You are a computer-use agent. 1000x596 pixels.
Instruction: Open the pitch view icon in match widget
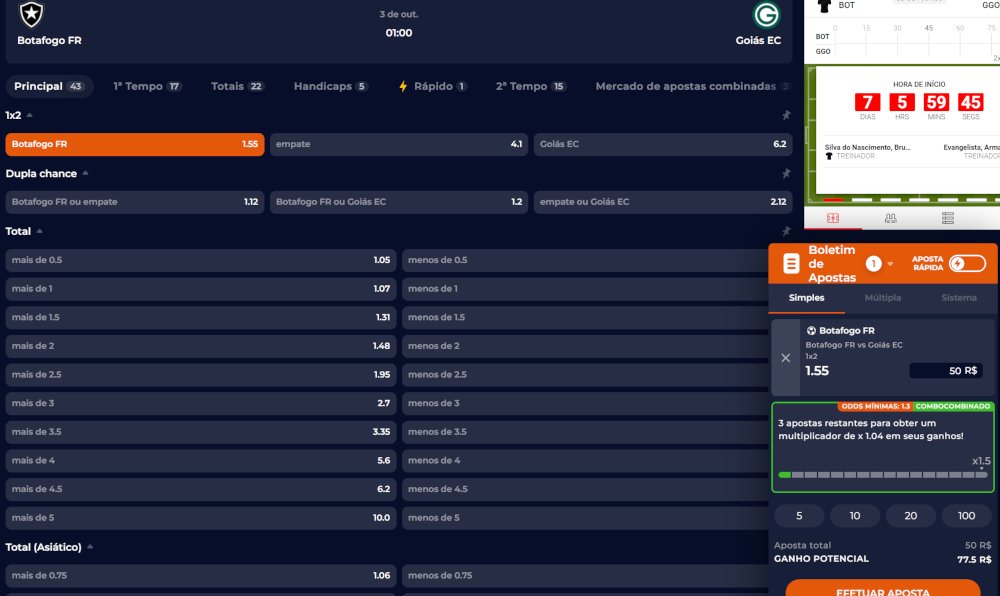(x=832, y=217)
